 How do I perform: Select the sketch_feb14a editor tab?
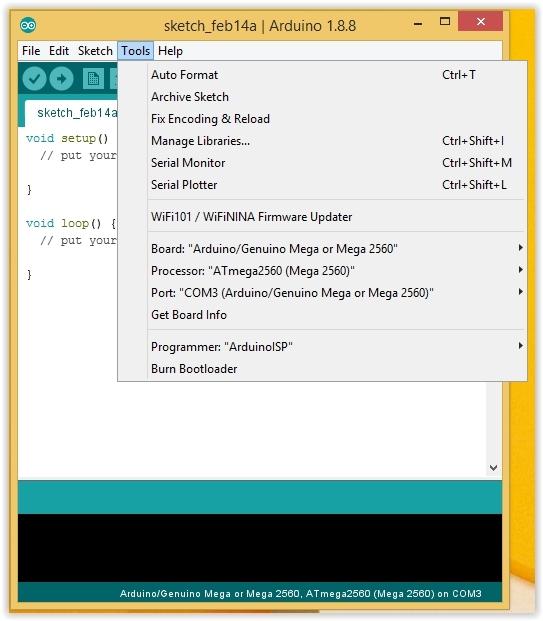71,113
